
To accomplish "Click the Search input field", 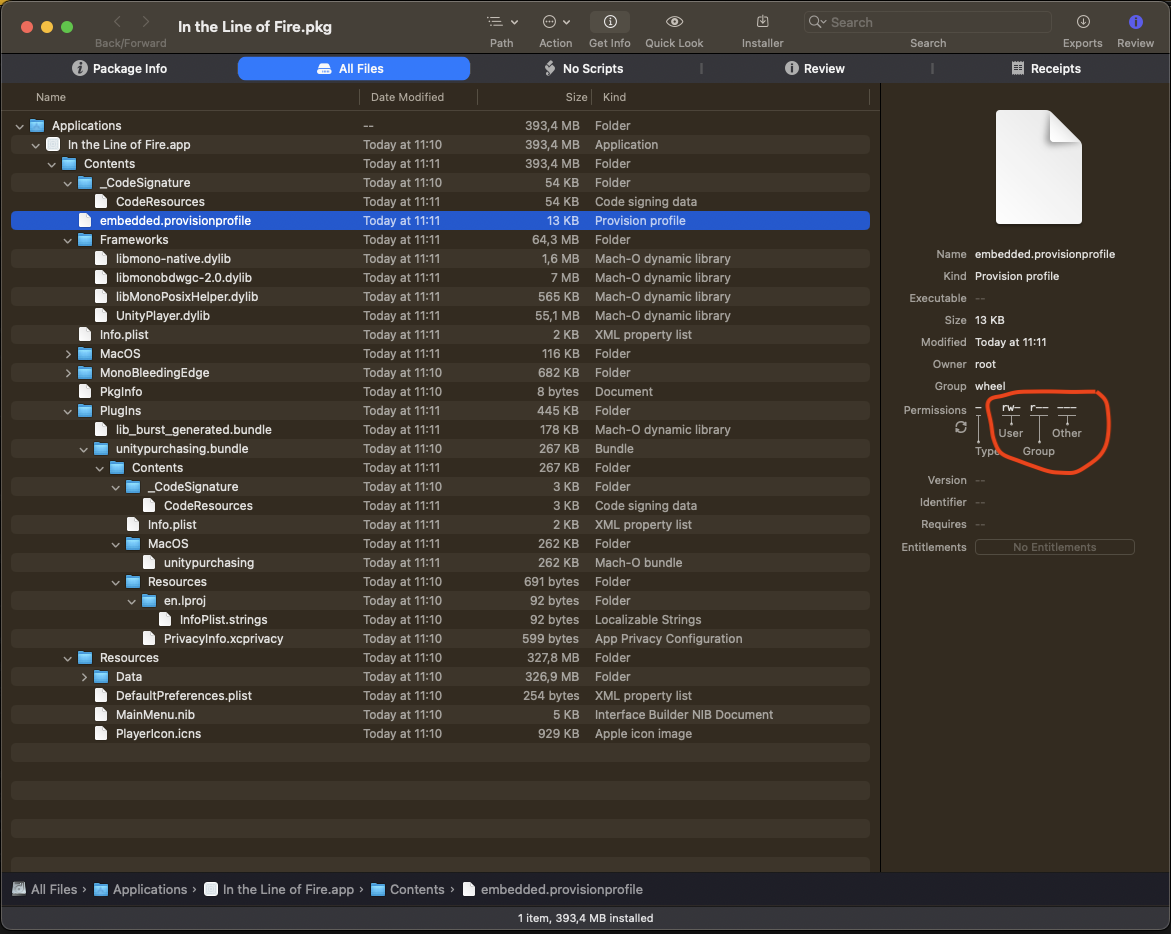I will coord(935,22).
